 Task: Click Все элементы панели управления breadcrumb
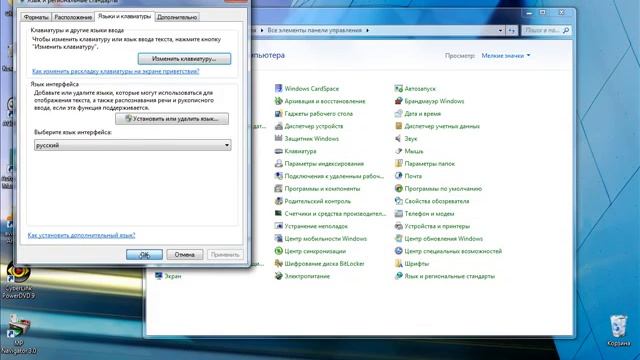pyautogui.click(x=314, y=30)
